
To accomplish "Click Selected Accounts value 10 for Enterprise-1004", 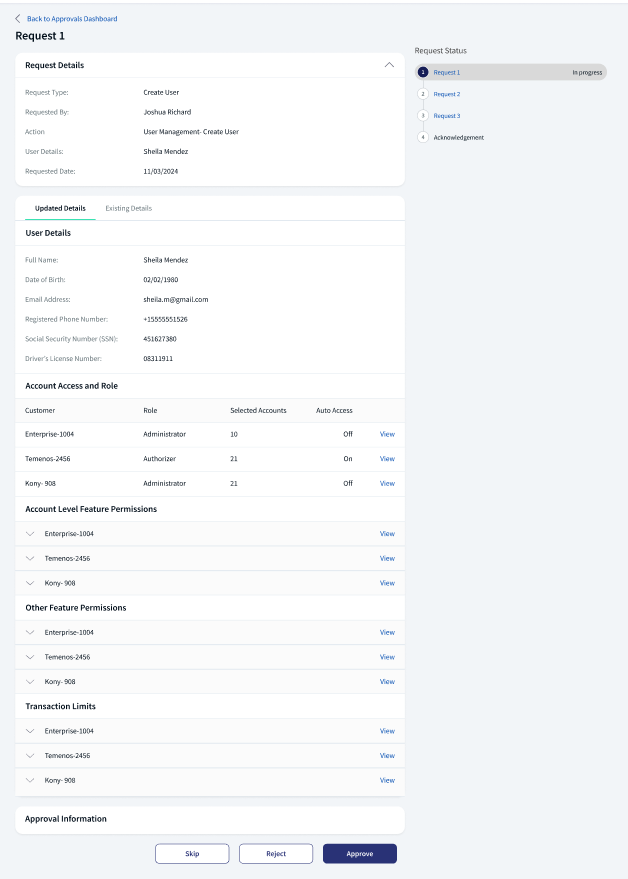I will (x=234, y=434).
